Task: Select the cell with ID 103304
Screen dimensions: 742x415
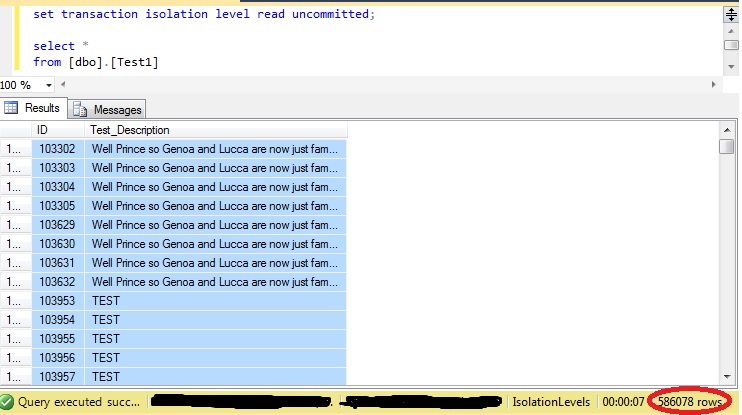Action: click(x=58, y=187)
